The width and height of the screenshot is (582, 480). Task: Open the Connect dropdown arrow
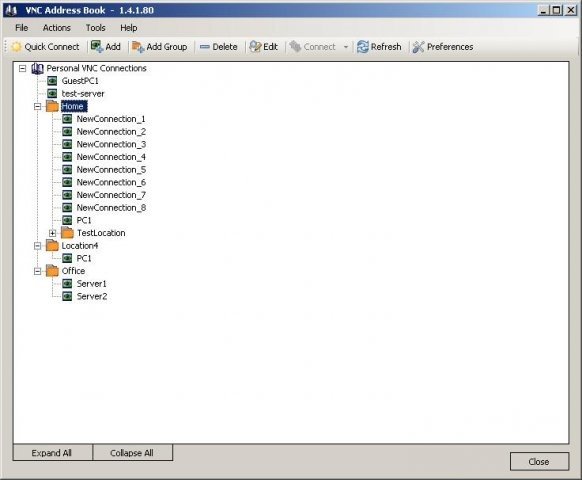point(346,47)
